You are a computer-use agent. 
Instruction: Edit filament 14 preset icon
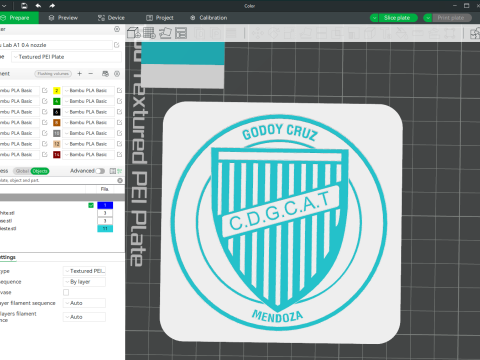tap(119, 154)
